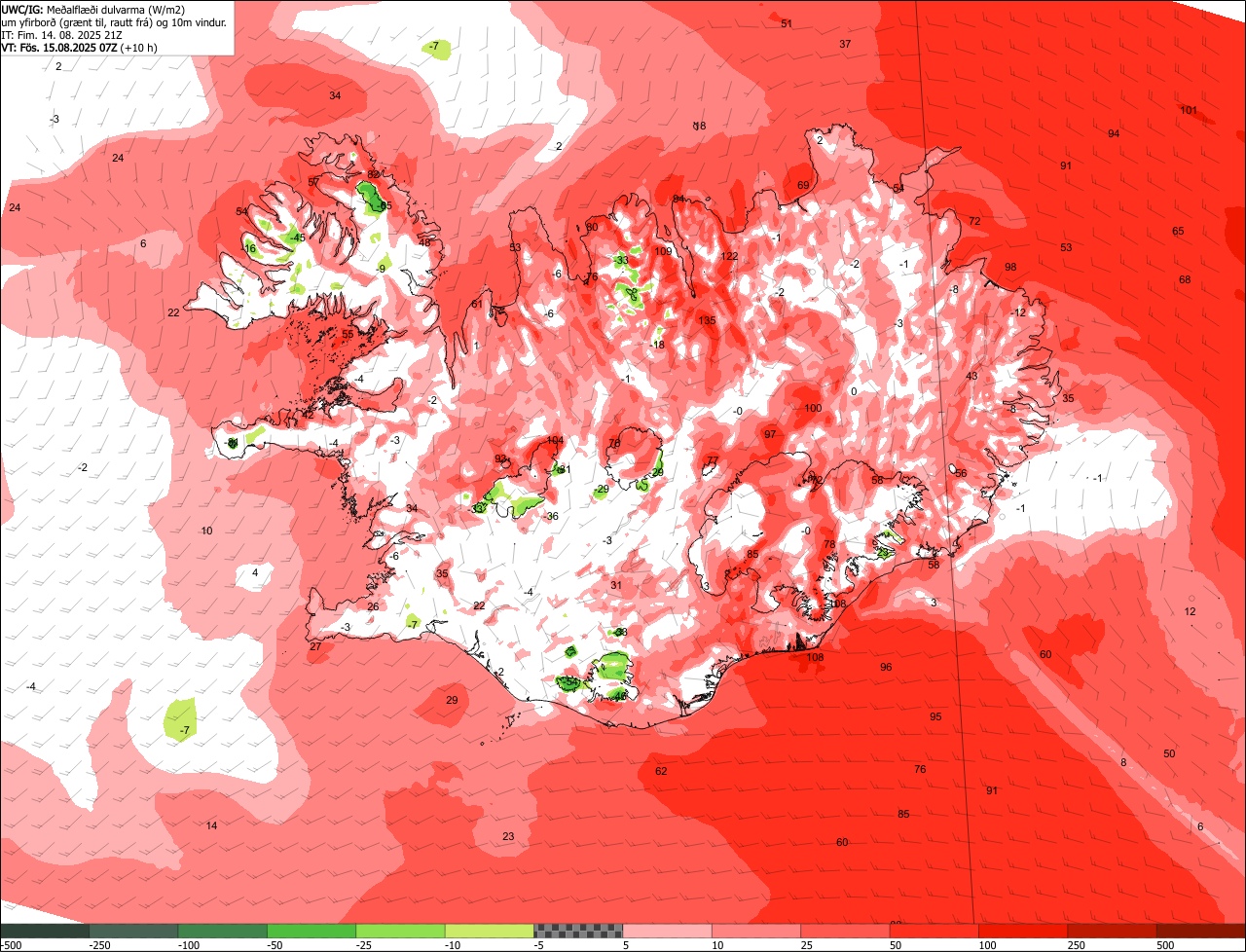Select the palest pink swatch between 5 and 10
This screenshot has width=1246, height=952.
[x=668, y=931]
